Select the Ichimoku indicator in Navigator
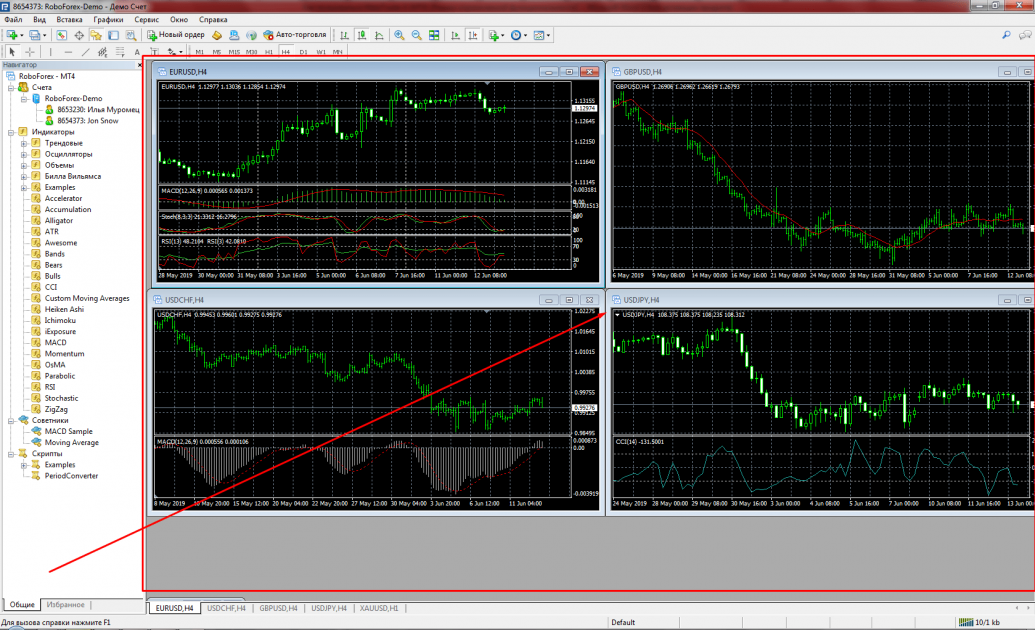 pos(61,320)
